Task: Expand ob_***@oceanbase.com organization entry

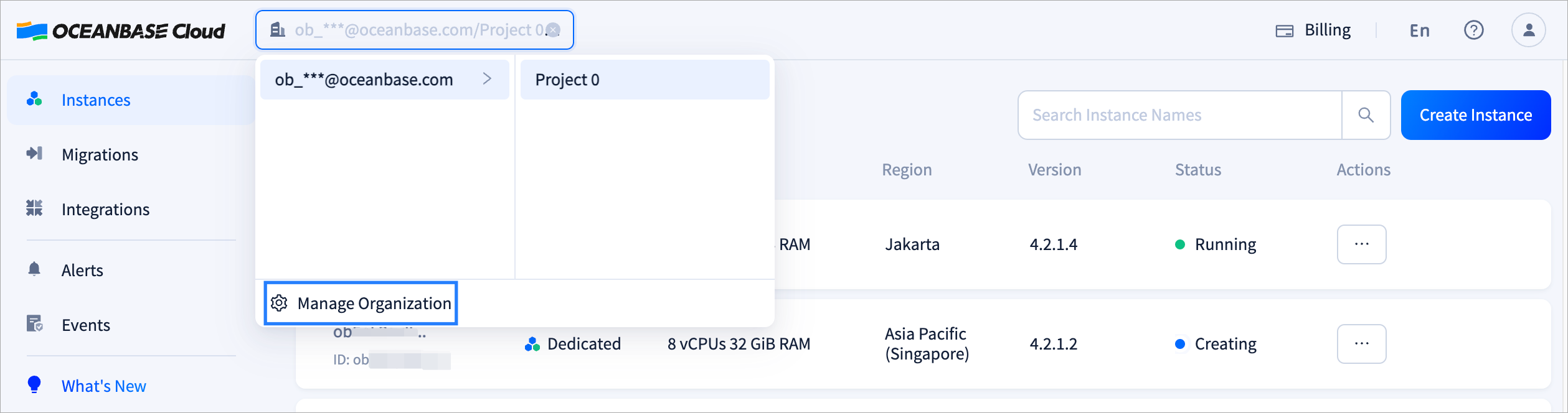Action: (384, 80)
